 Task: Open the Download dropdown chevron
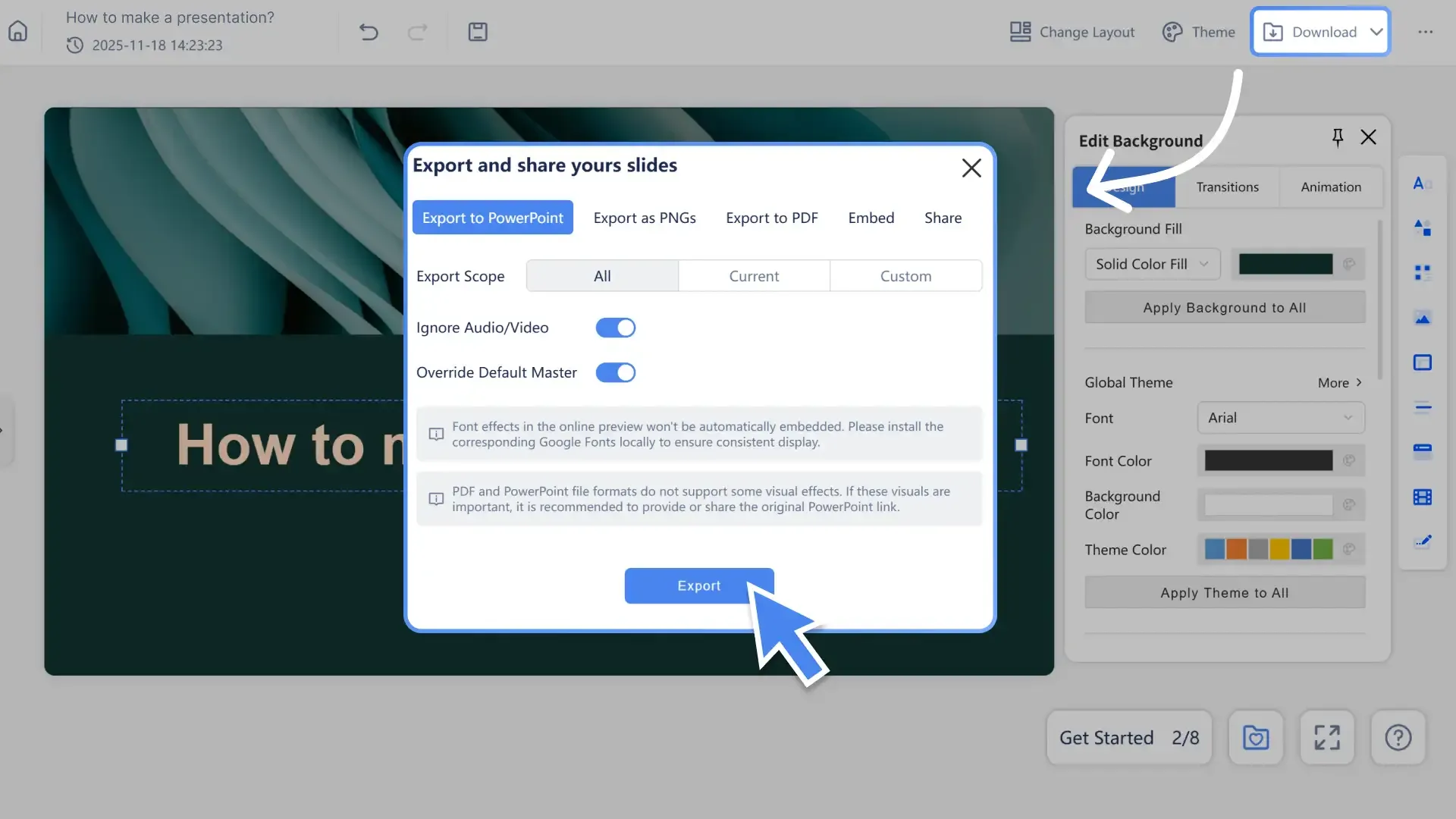(1376, 32)
